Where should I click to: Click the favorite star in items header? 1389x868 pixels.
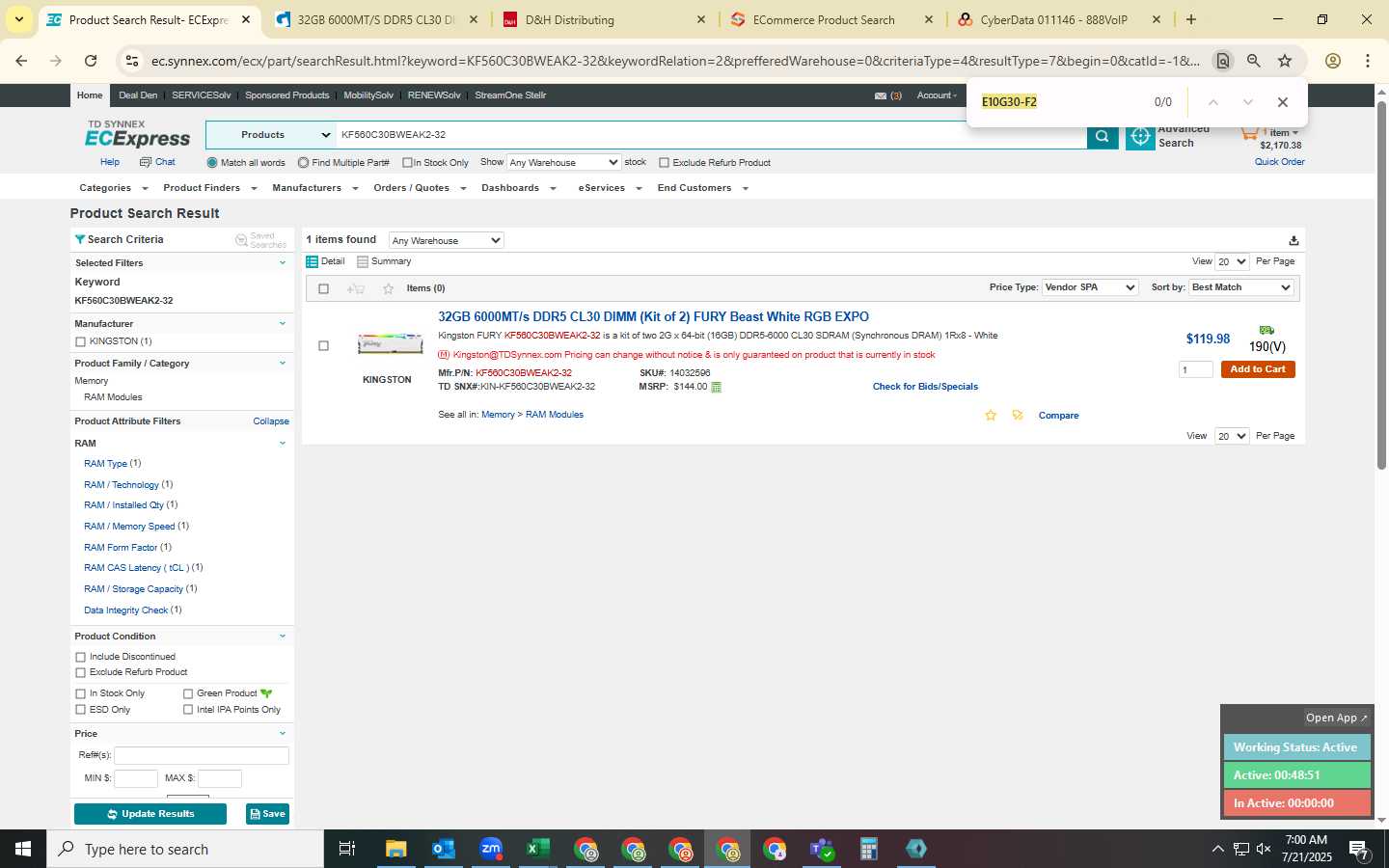pos(388,288)
